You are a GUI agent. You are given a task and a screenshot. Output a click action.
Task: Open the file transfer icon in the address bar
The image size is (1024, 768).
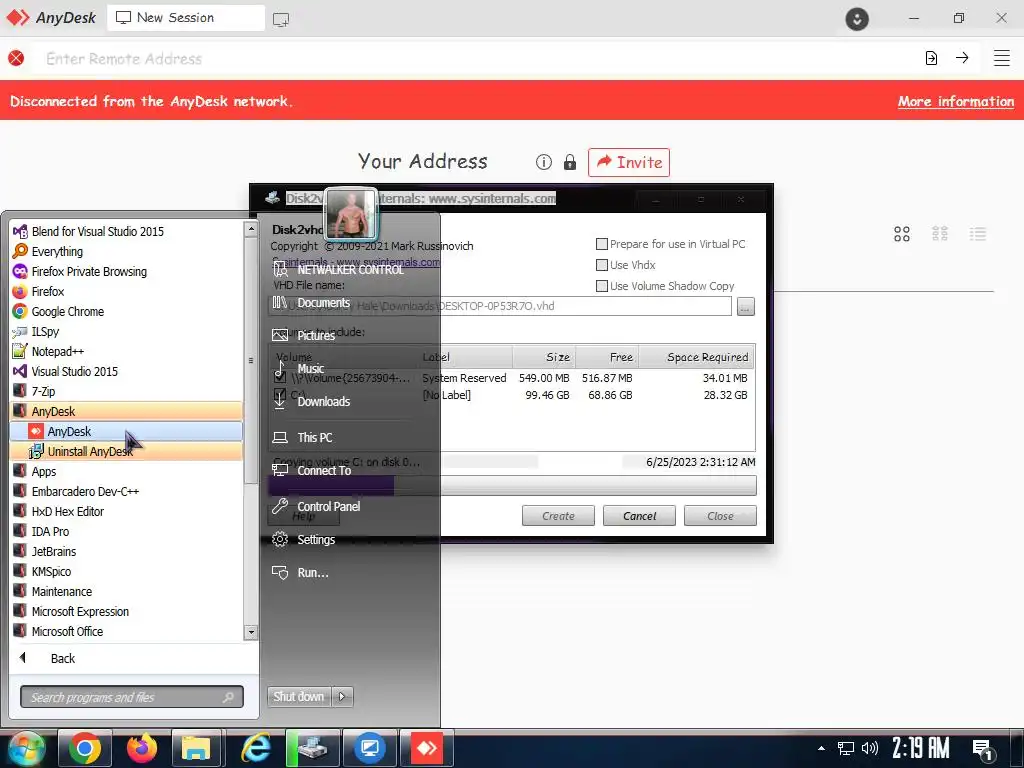(931, 58)
